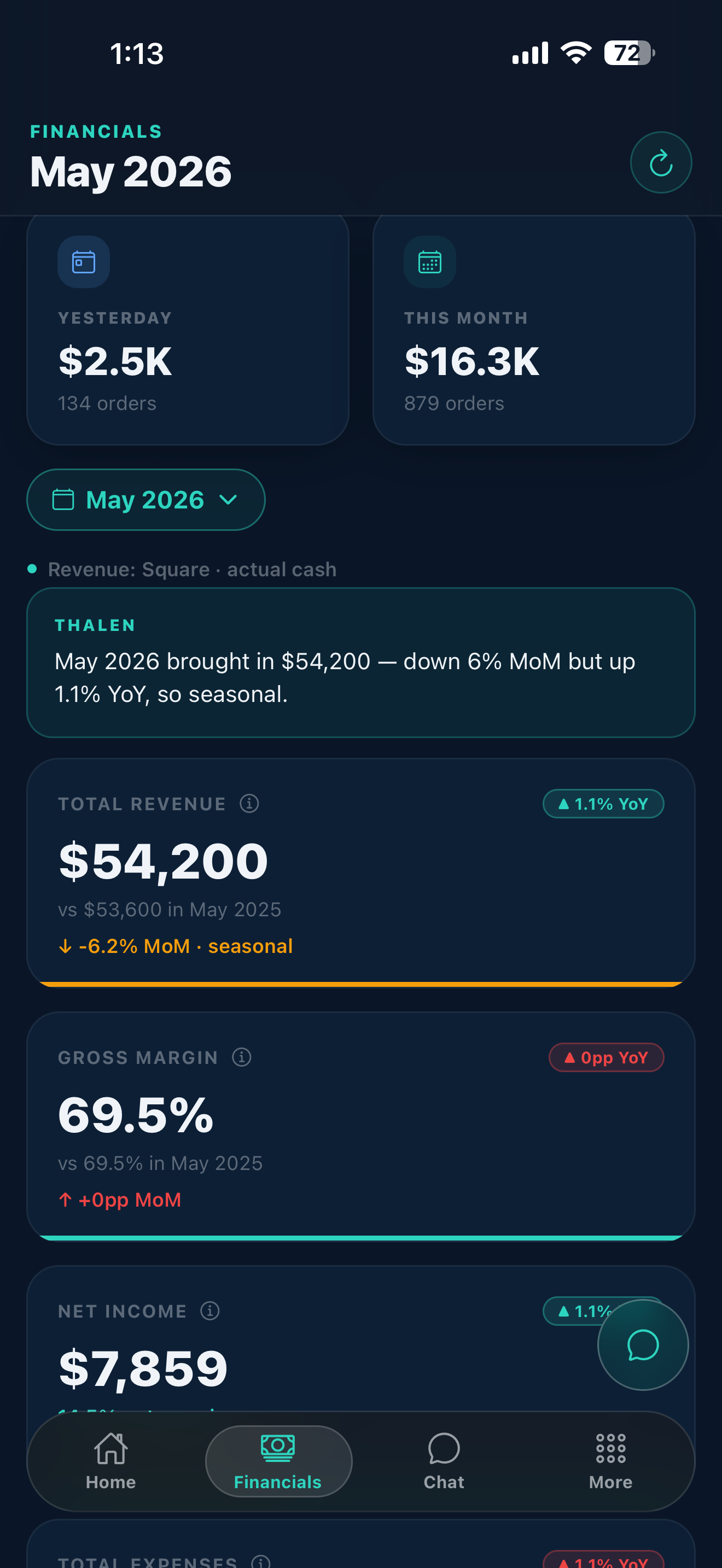
Task: Tap the orange Total Revenue progress bar
Action: coord(361,984)
